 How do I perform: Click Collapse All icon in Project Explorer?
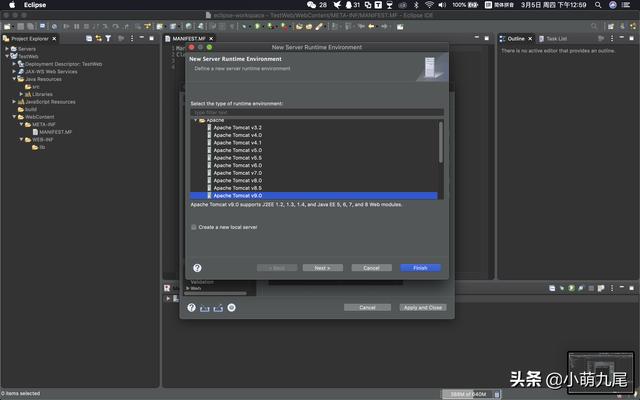tap(89, 38)
